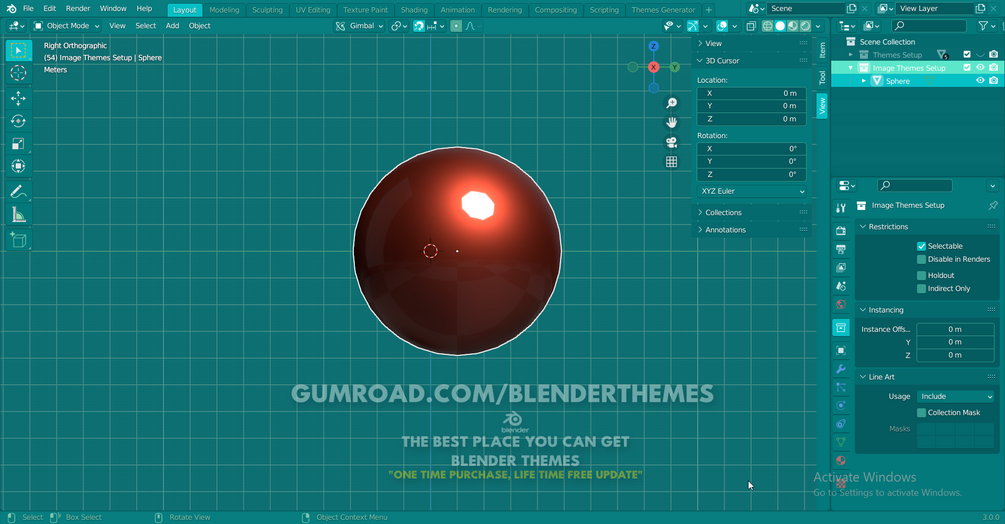The width and height of the screenshot is (1005, 524).
Task: Open the View Layer properties tab
Action: pyautogui.click(x=841, y=268)
